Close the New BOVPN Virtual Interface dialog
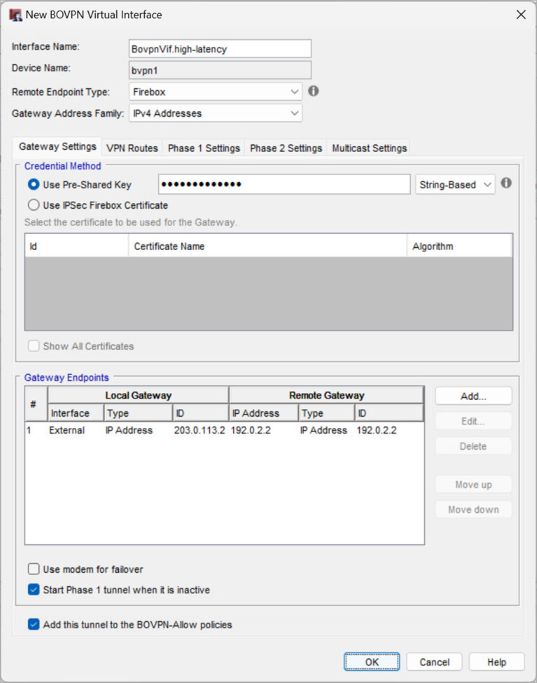537x683 pixels. [521, 15]
